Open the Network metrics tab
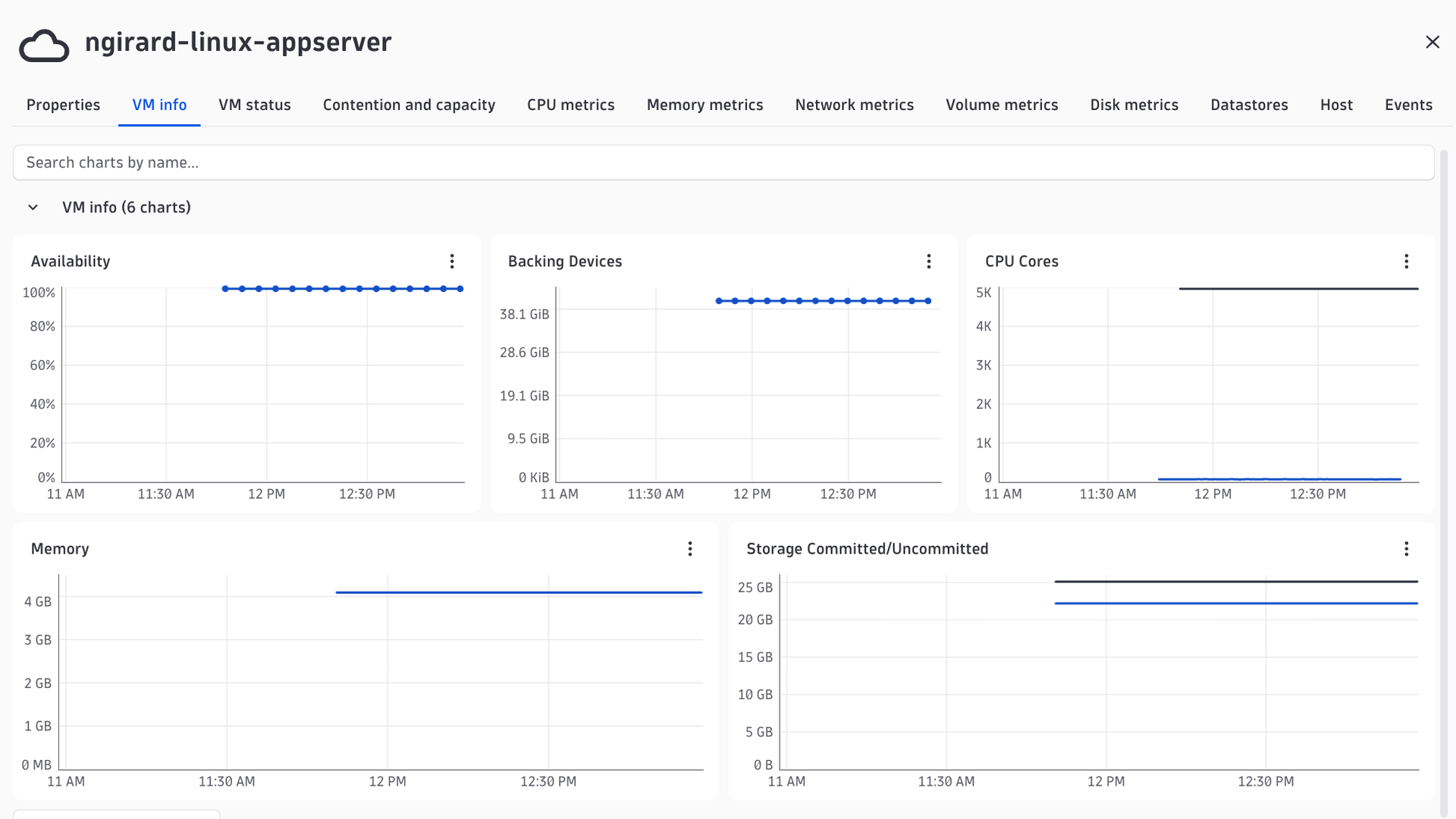 (855, 105)
